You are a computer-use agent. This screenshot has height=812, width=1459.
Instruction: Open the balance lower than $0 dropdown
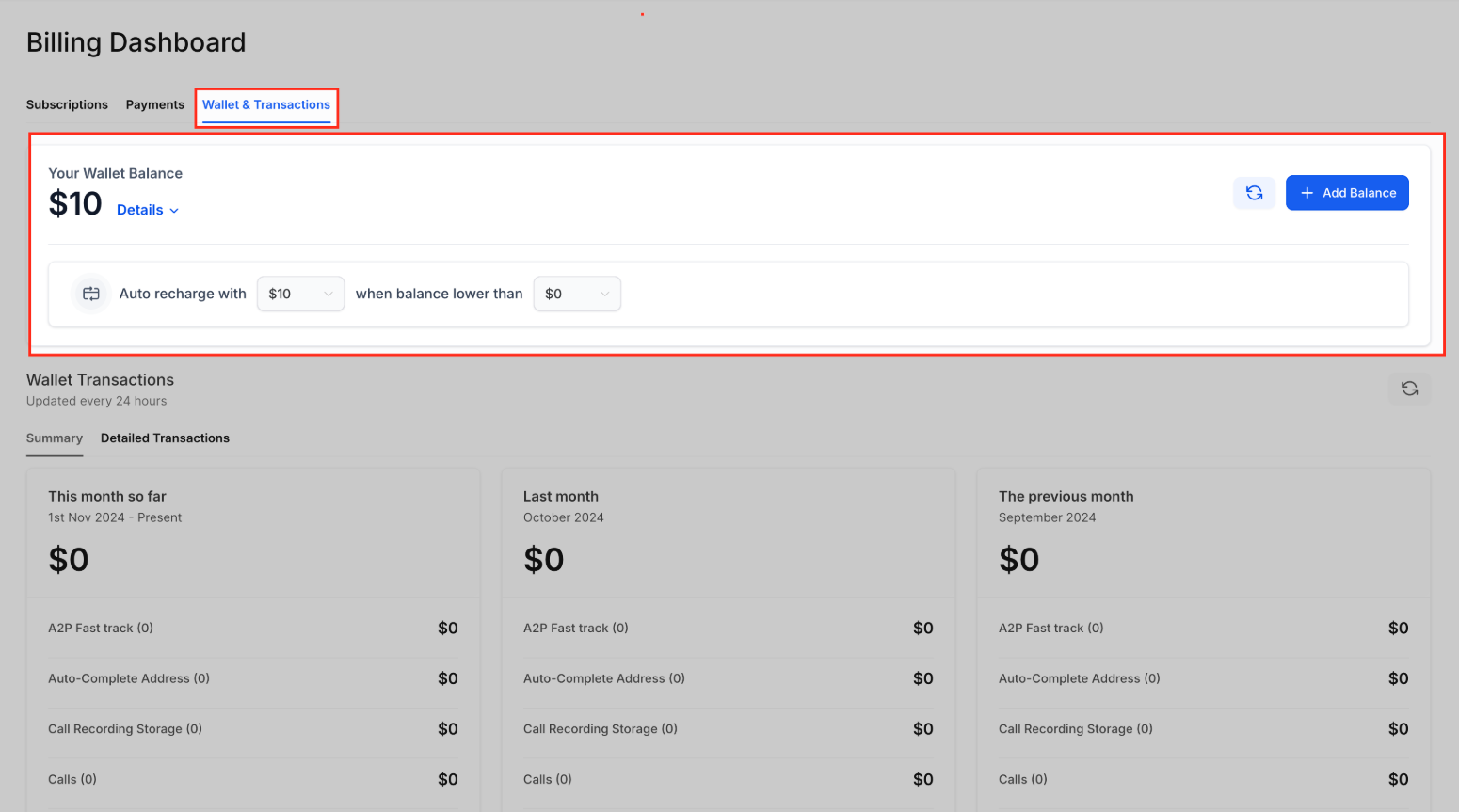point(576,294)
